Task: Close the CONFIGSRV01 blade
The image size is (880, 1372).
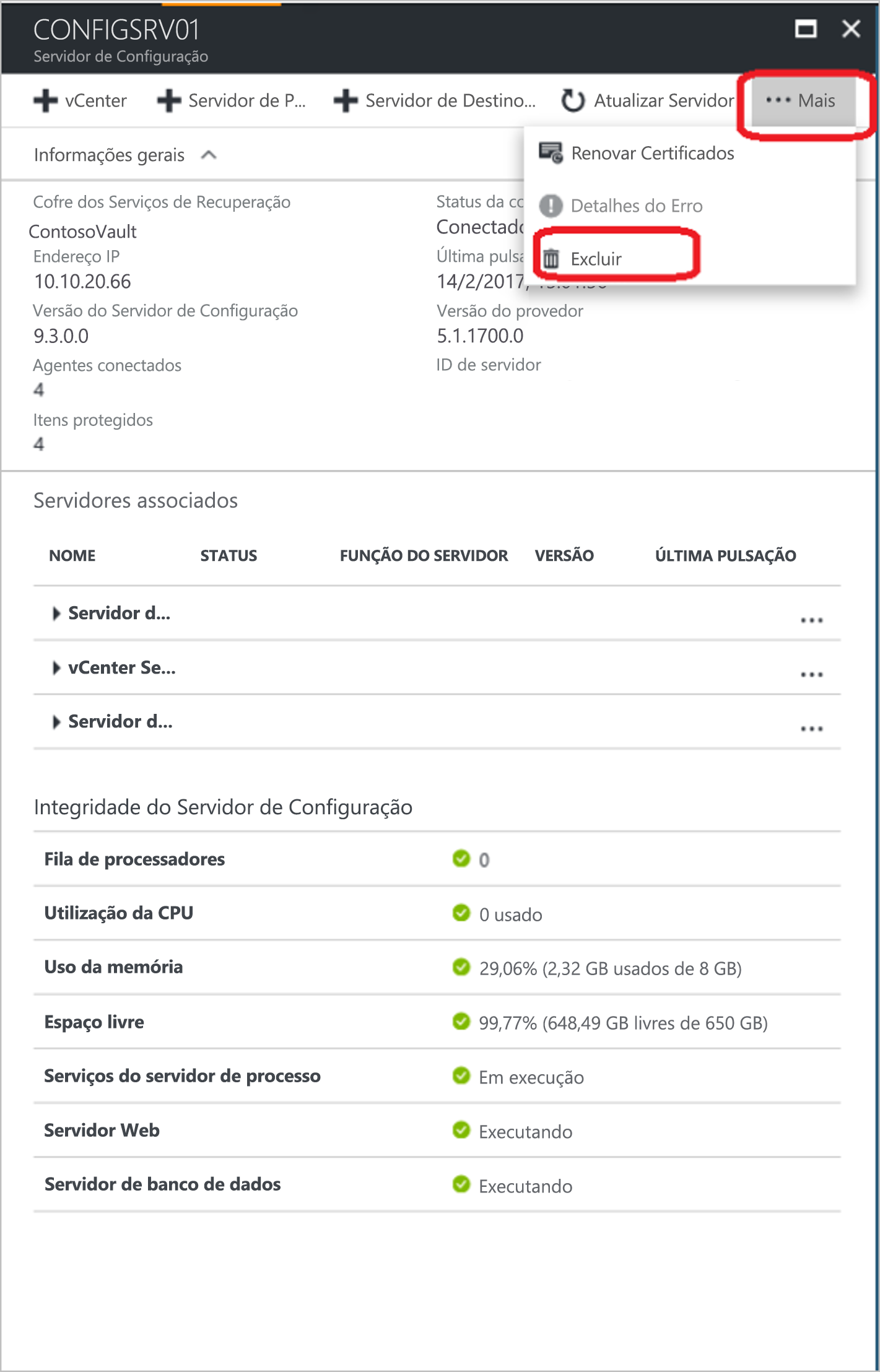Action: [852, 28]
